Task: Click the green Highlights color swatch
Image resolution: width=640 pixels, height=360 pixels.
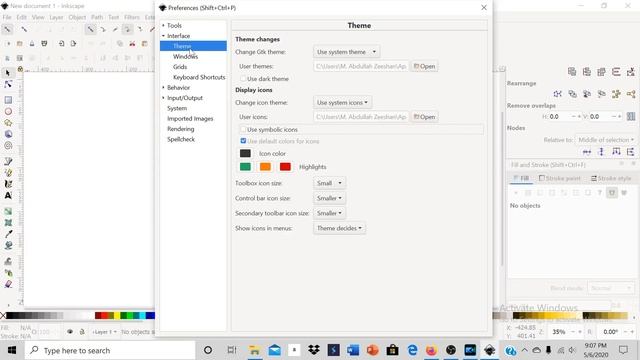Action: click(245, 167)
